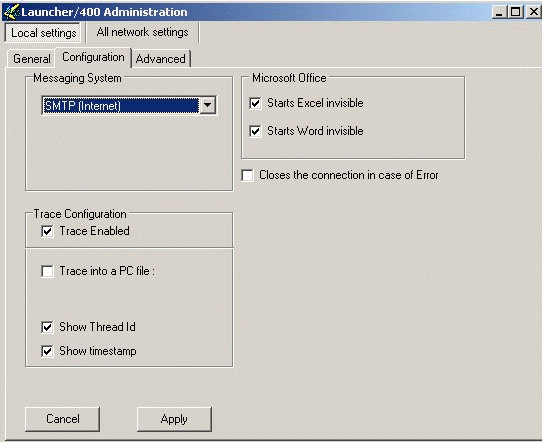The height and width of the screenshot is (442, 542).
Task: Maximize the Launcher/400 Administration window
Action: pos(515,12)
